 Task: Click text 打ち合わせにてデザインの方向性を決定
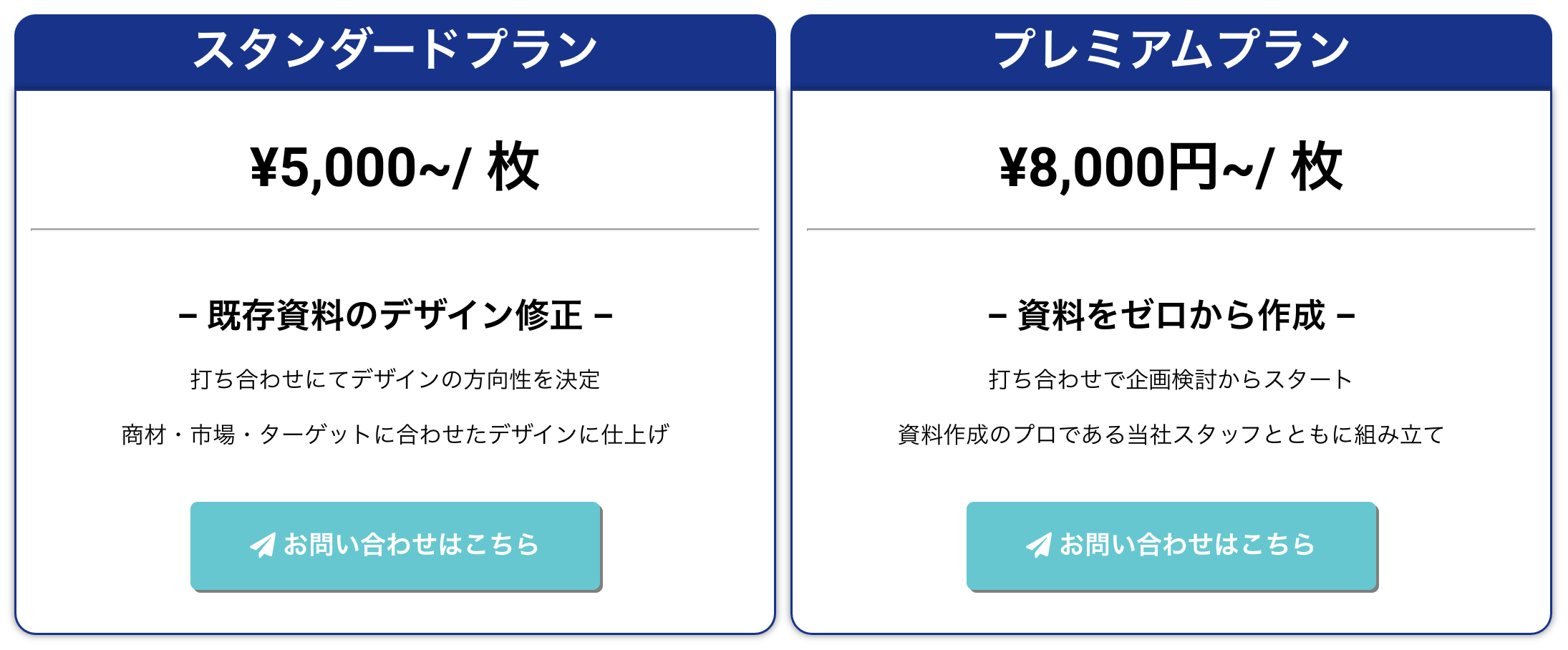pyautogui.click(x=395, y=379)
